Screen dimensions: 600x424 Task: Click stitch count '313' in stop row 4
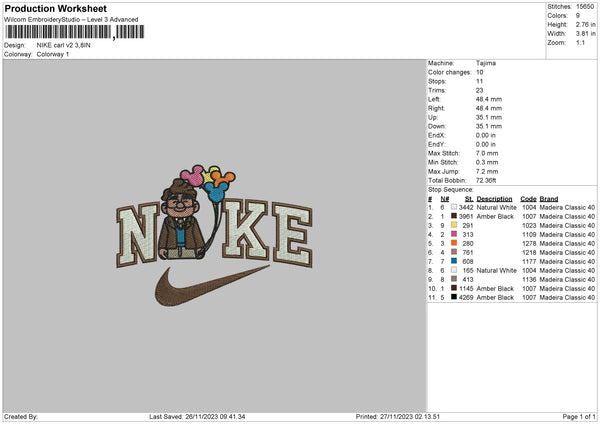[468, 235]
